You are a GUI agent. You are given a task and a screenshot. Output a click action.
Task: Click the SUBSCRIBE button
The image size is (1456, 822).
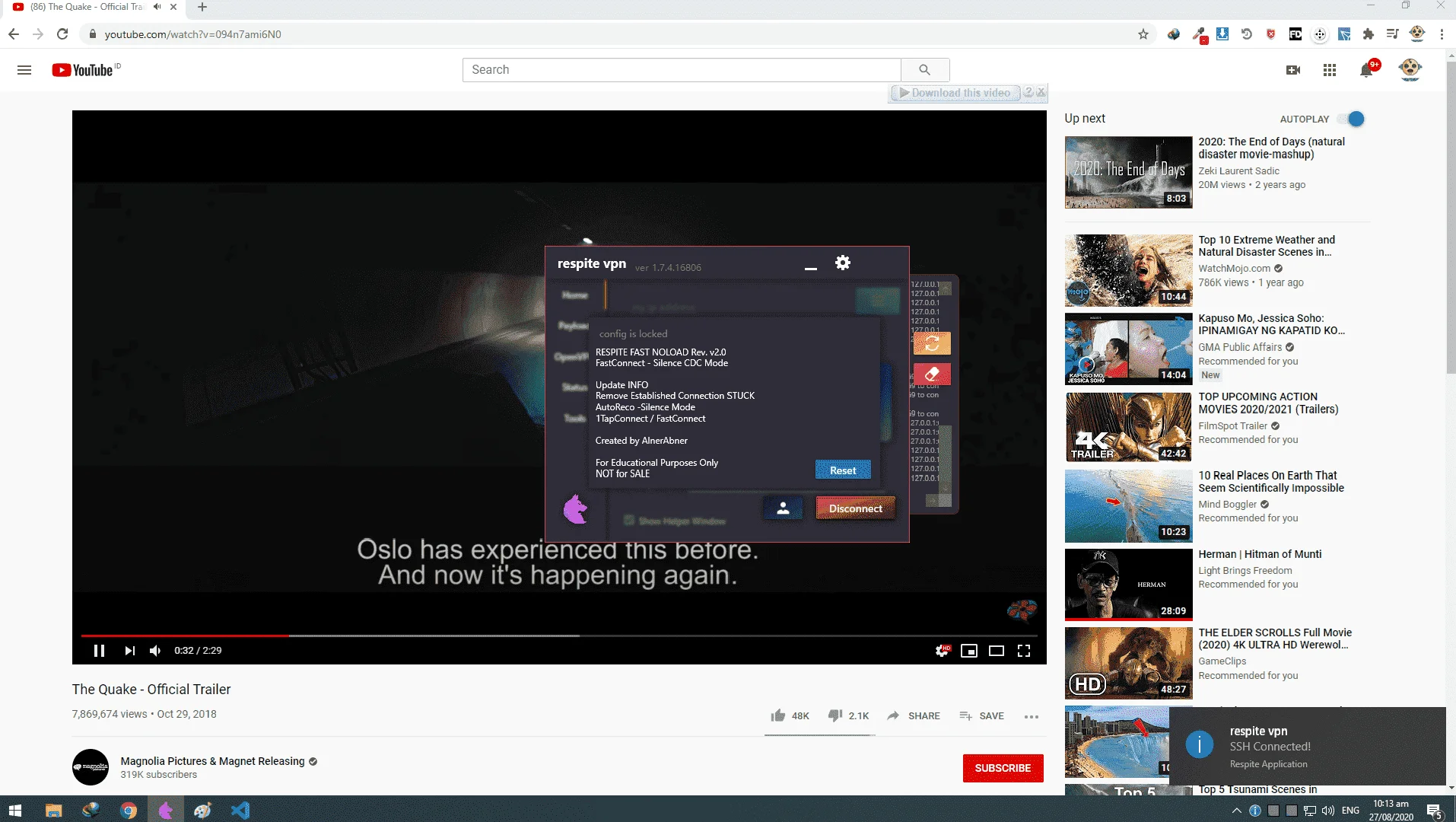[x=1003, y=768]
